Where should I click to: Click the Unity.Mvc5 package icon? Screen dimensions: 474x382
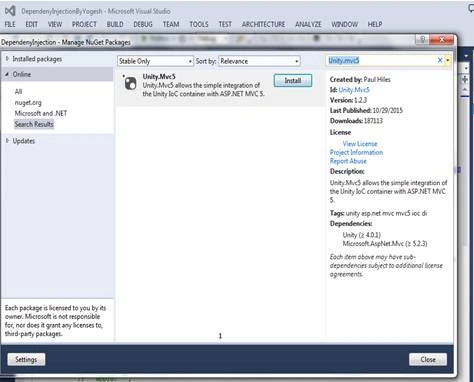[130, 83]
